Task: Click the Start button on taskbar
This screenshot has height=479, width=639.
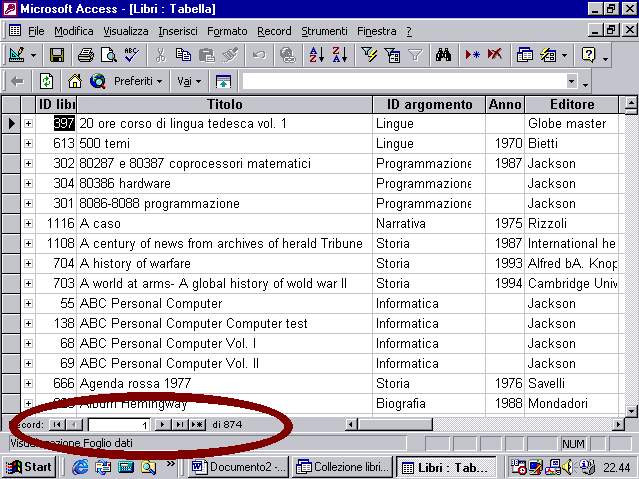Action: coord(29,467)
